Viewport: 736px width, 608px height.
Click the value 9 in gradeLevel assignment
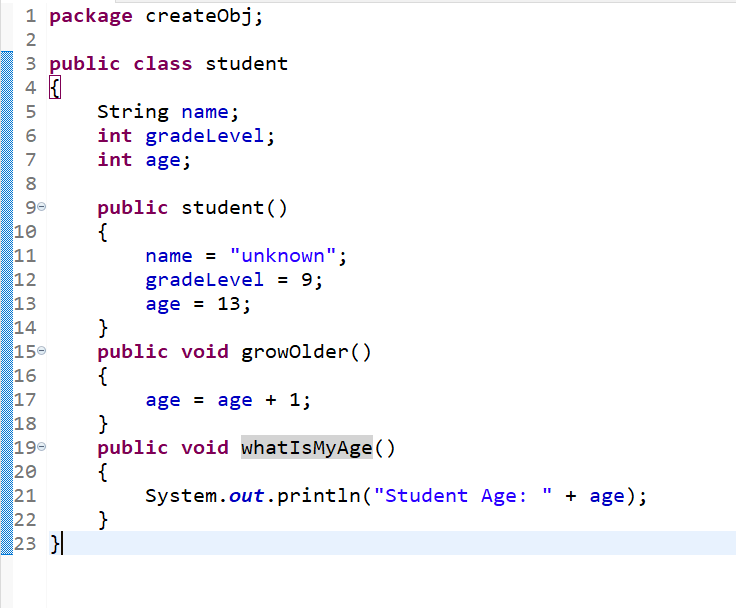click(307, 280)
